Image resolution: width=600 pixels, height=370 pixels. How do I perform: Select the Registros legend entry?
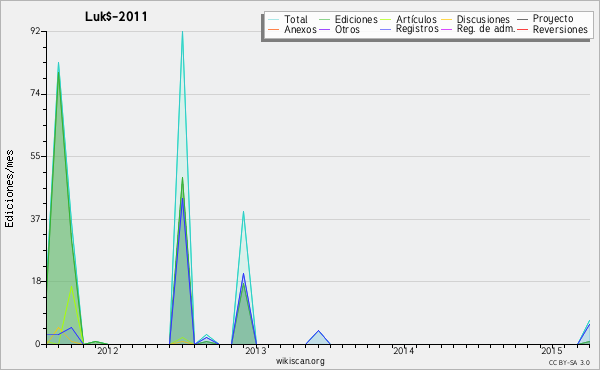point(417,29)
